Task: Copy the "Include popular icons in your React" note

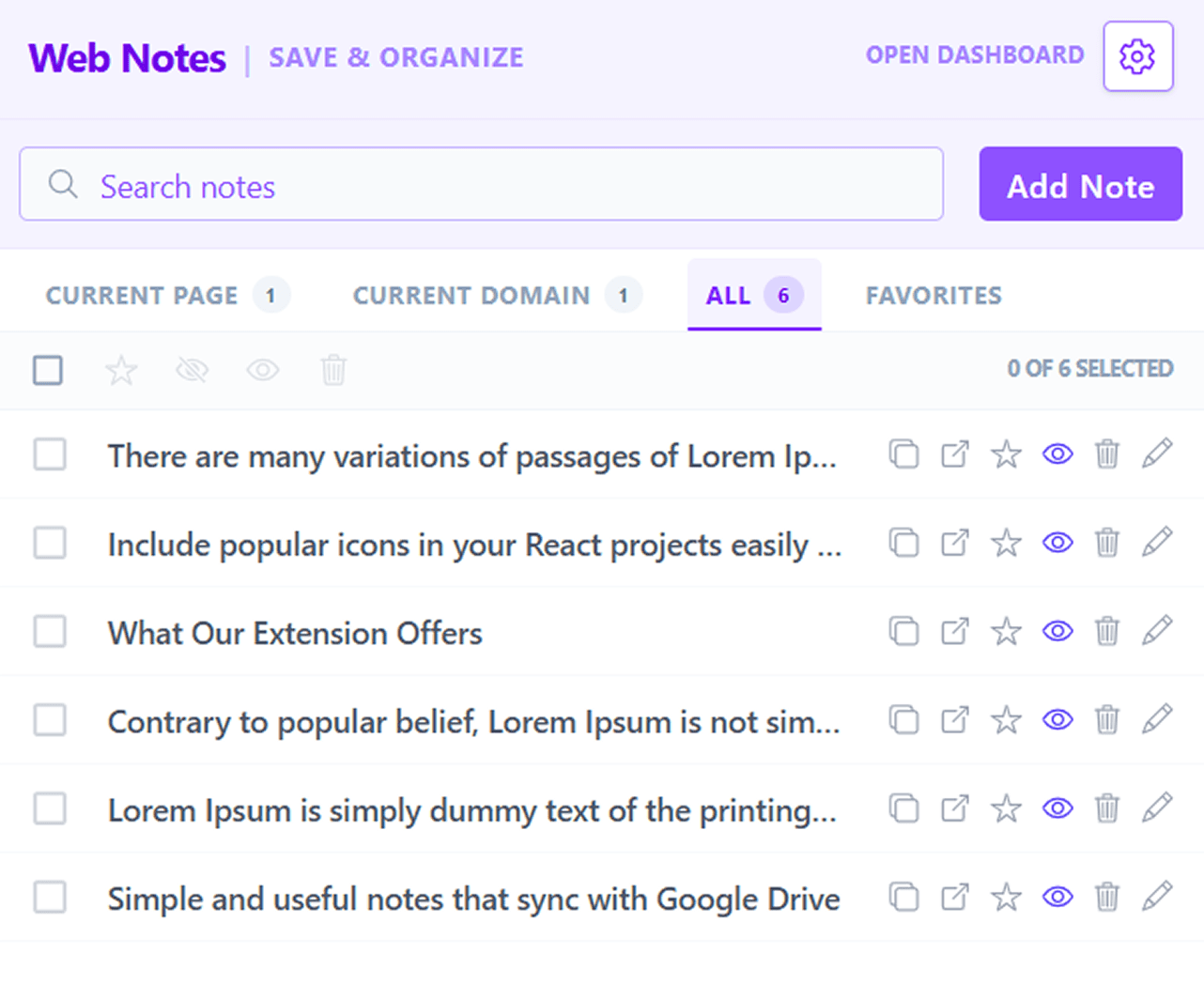Action: pyautogui.click(x=903, y=543)
